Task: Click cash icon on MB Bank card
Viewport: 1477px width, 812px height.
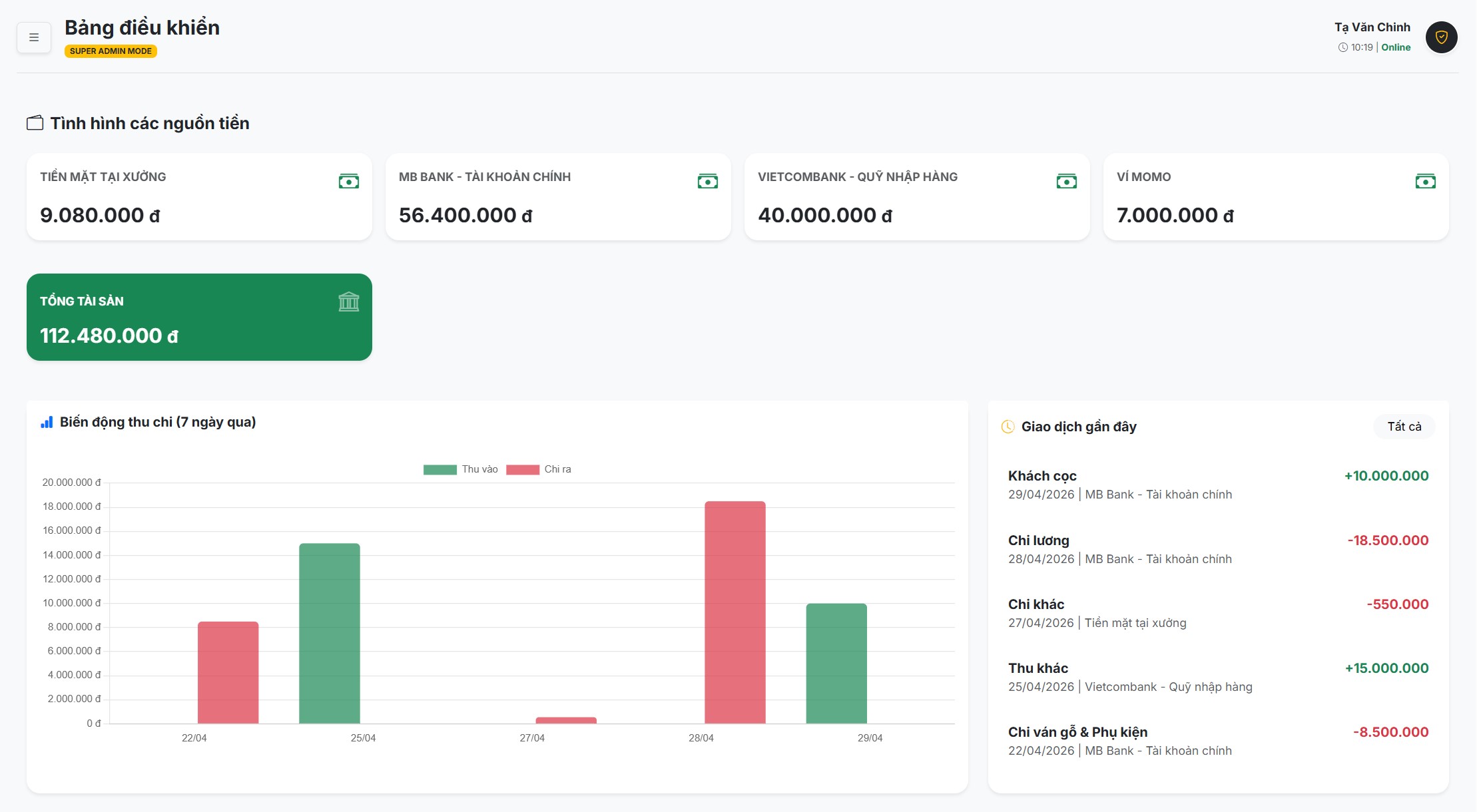Action: pyautogui.click(x=708, y=181)
